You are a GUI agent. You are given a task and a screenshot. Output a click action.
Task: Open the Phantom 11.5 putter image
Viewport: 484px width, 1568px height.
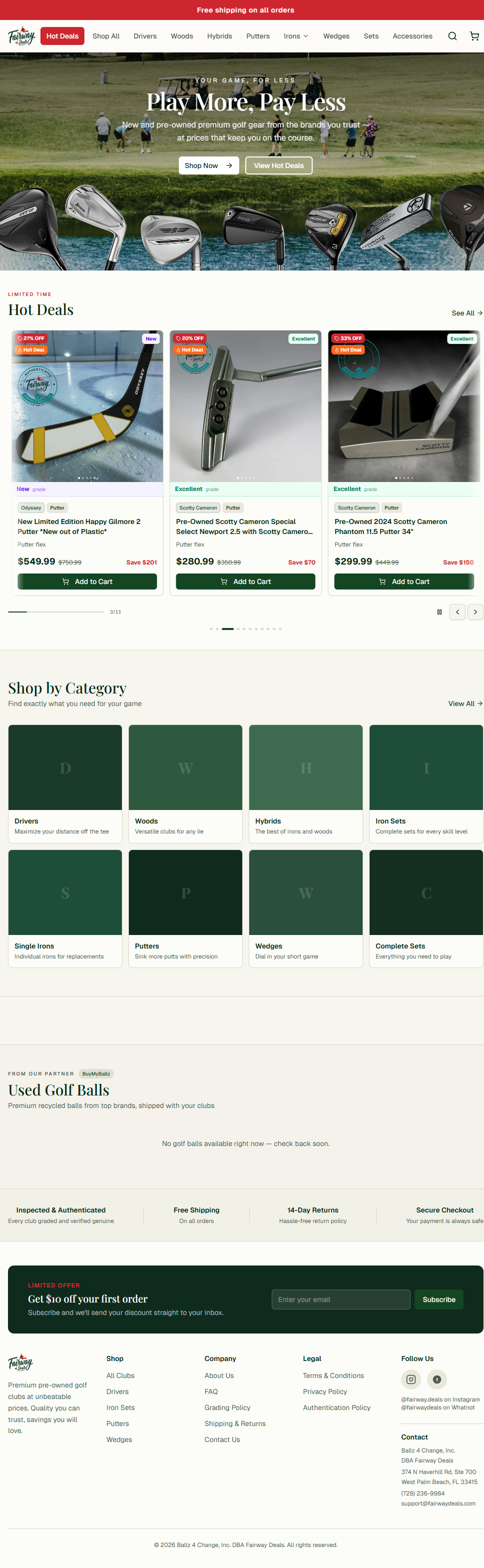(404, 406)
